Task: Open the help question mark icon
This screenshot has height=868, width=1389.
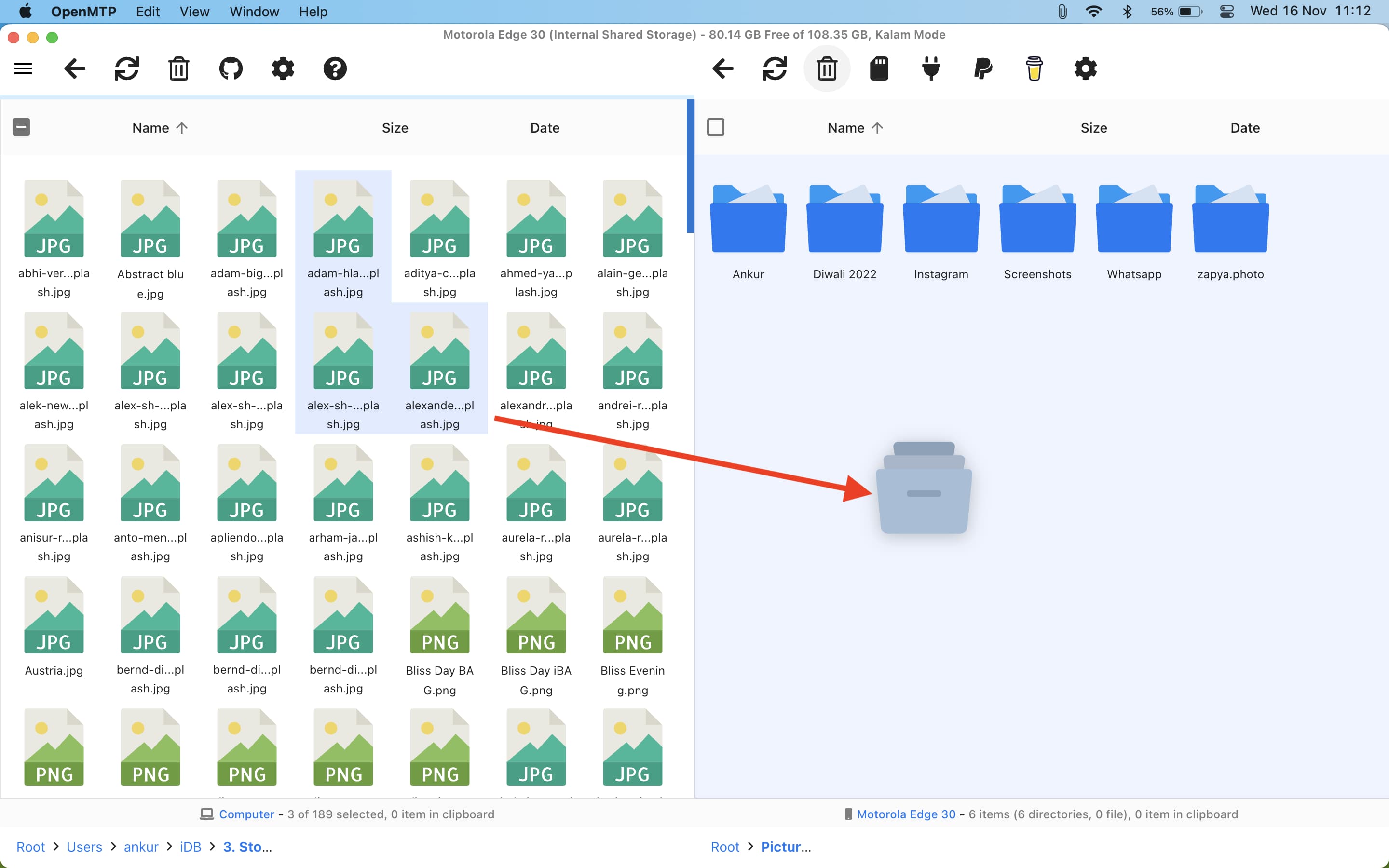Action: tap(335, 69)
